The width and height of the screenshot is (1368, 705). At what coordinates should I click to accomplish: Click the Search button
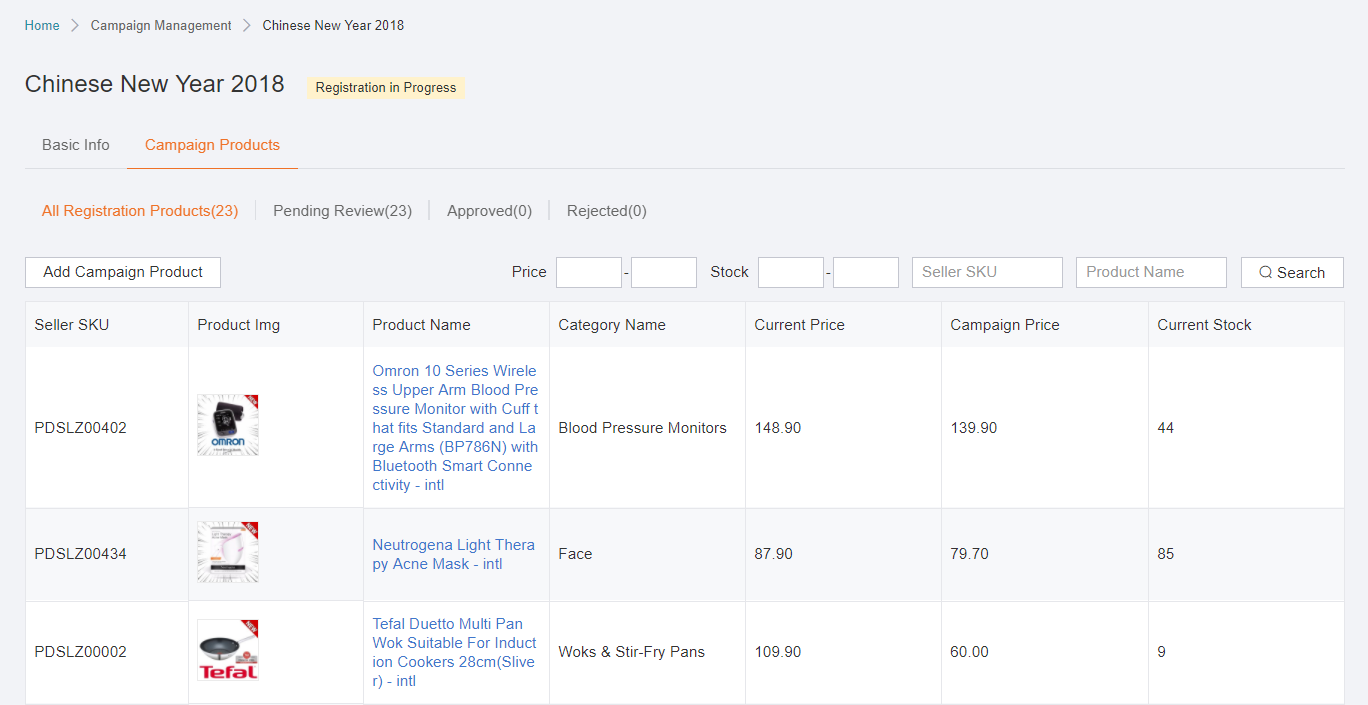point(1292,272)
